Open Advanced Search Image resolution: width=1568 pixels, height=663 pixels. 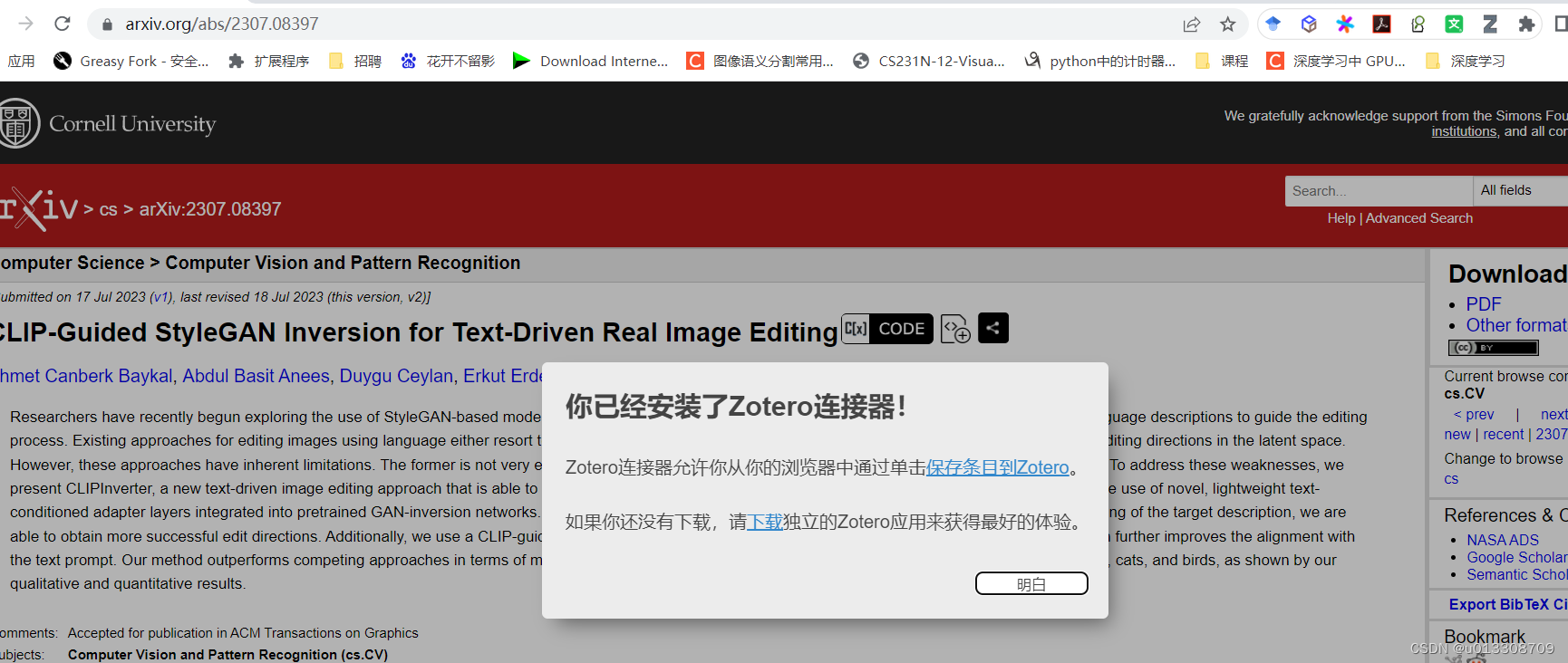1418,218
